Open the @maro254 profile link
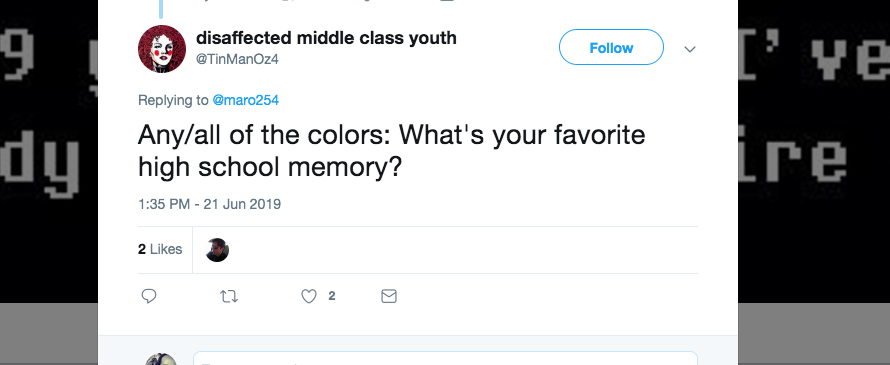 click(245, 100)
